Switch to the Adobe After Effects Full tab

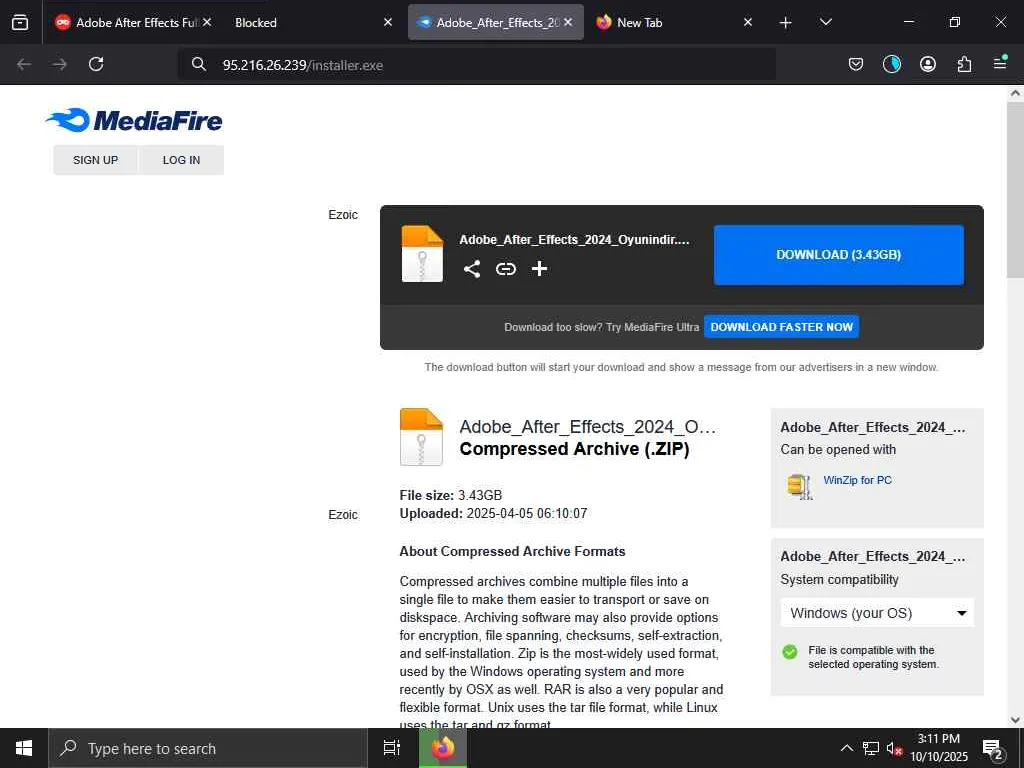[125, 22]
